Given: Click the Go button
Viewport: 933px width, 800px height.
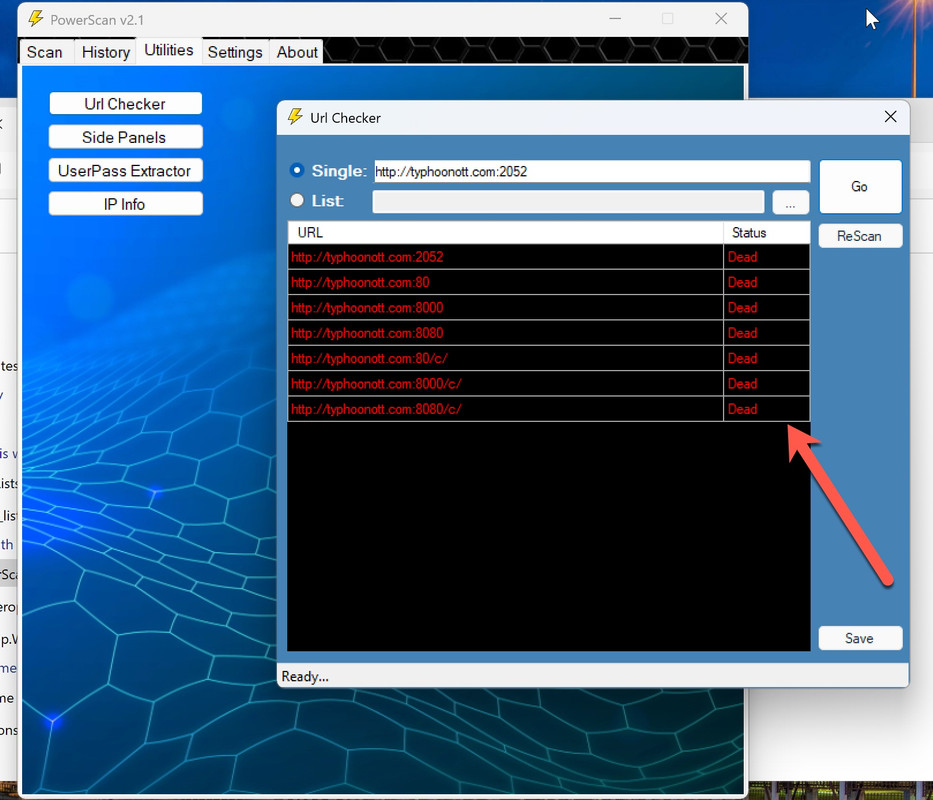Looking at the screenshot, I should click(860, 186).
